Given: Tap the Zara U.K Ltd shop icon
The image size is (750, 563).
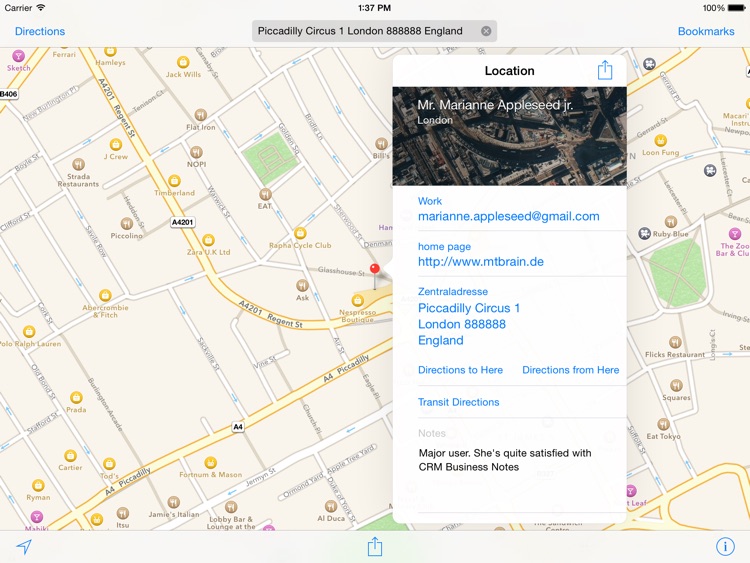Looking at the screenshot, I should [209, 240].
